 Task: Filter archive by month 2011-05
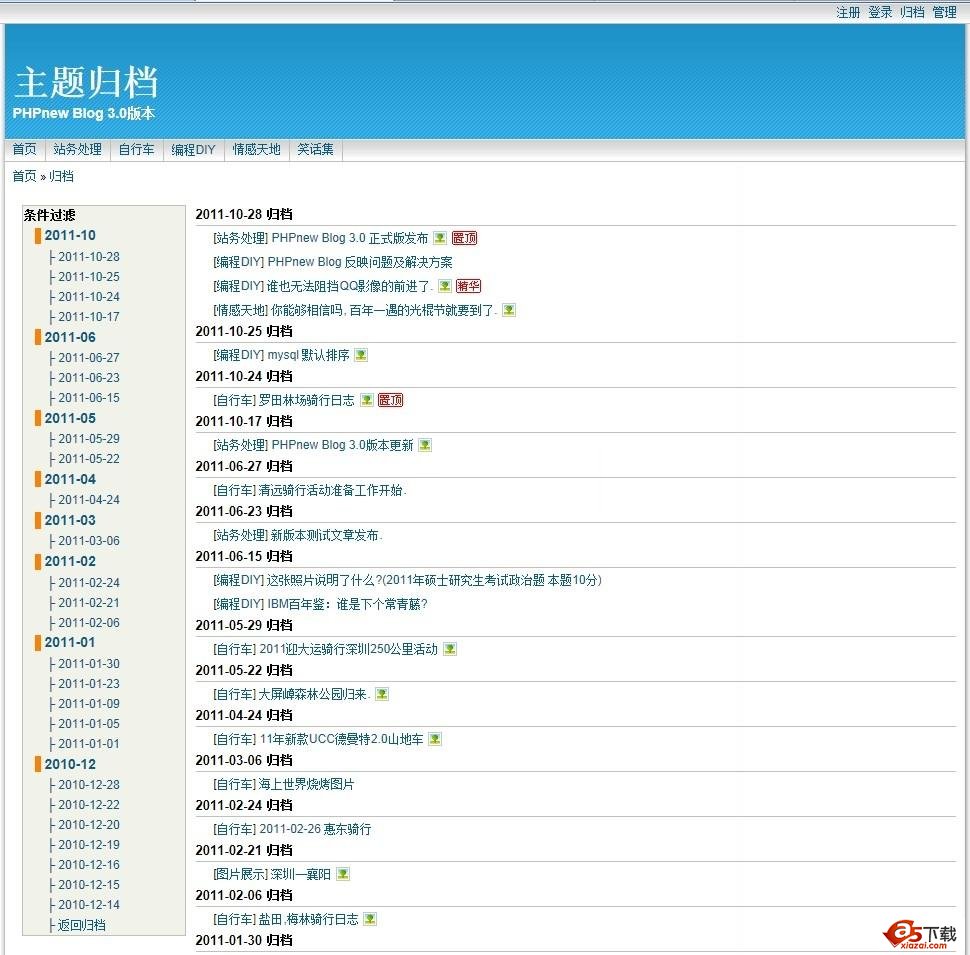click(x=70, y=418)
